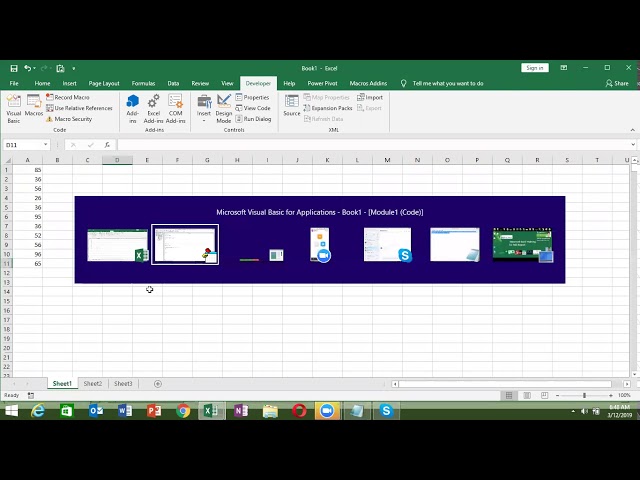
Task: Open Skype from taskbar
Action: 386,411
